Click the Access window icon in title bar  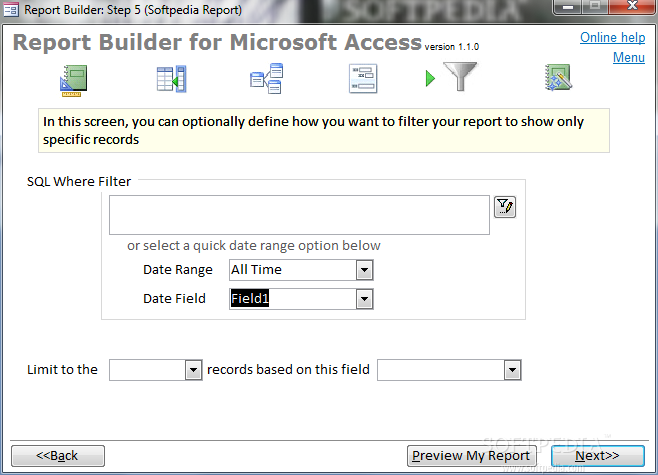(10, 9)
